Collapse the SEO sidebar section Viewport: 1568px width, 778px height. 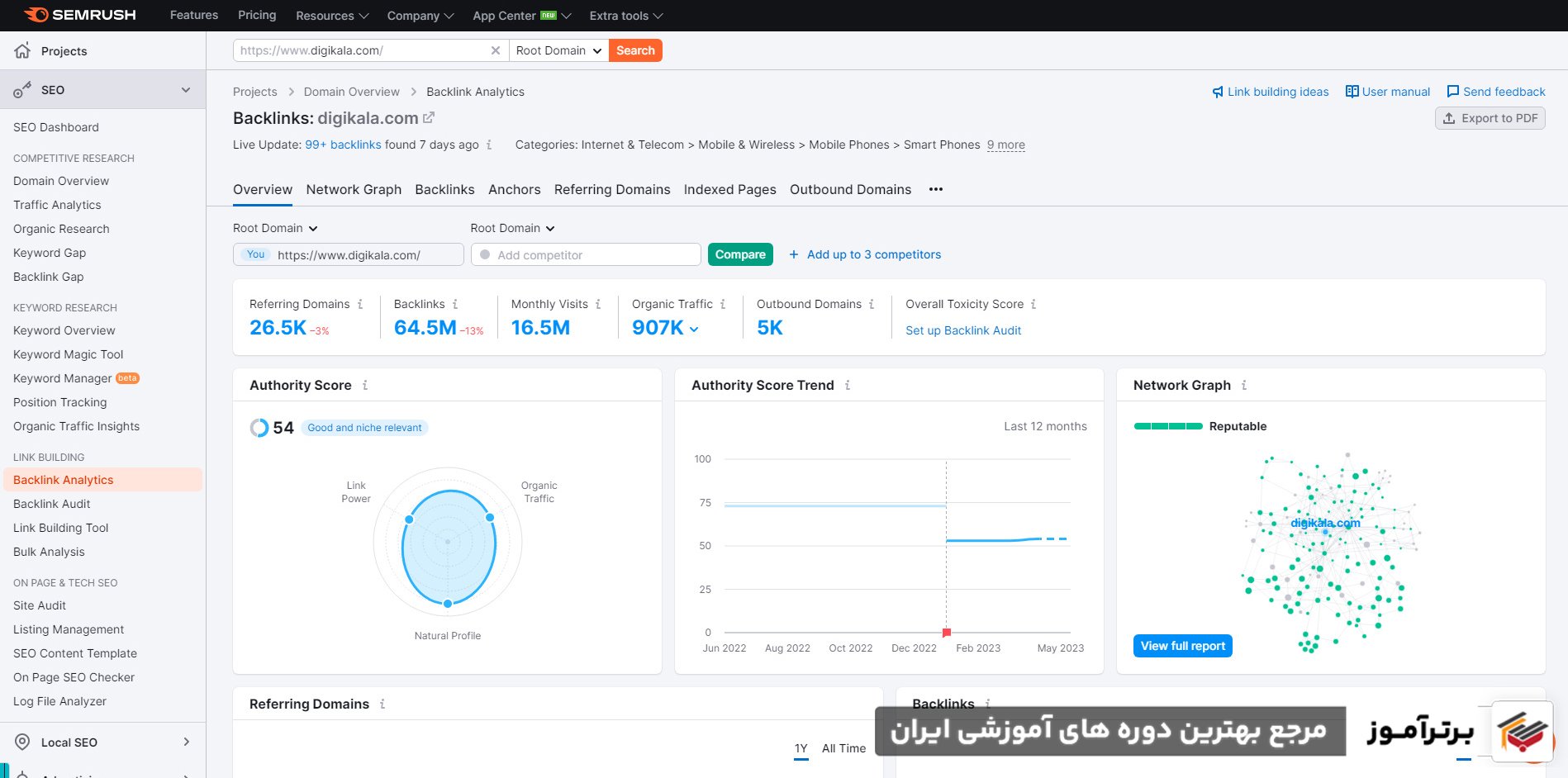coord(186,90)
